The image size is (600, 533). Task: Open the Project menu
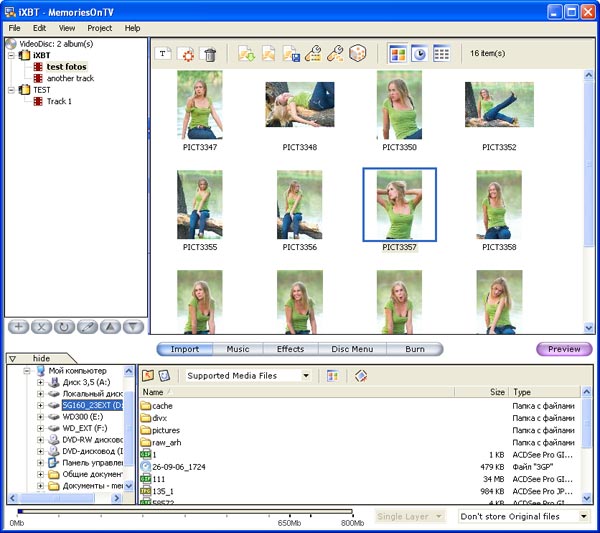(99, 28)
